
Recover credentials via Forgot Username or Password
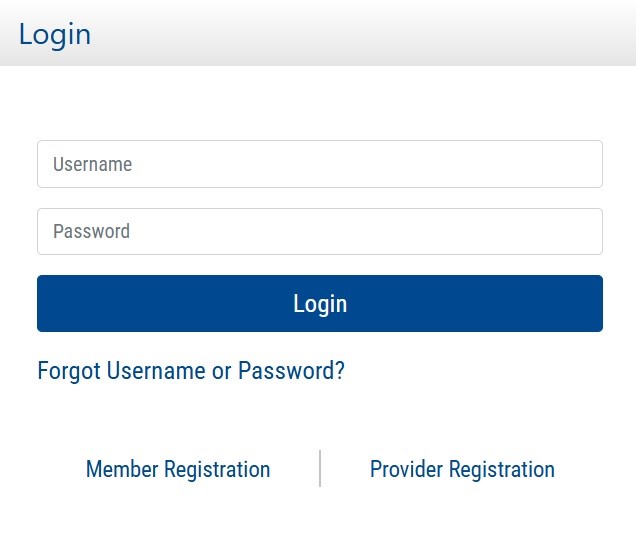(191, 371)
